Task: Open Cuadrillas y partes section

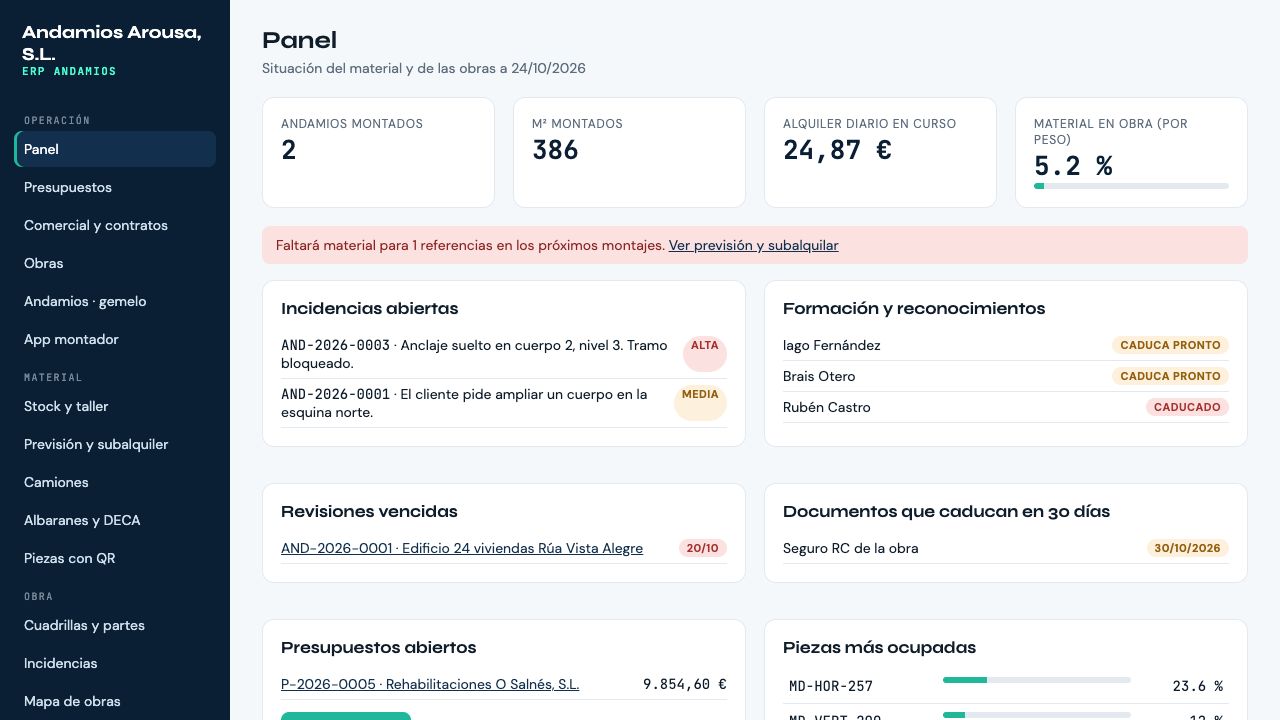Action: coord(115,625)
